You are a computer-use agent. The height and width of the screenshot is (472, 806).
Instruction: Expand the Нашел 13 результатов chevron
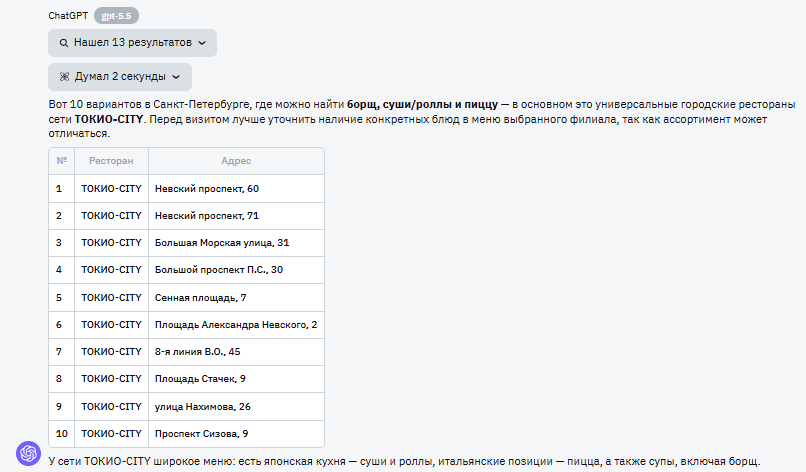(x=202, y=43)
